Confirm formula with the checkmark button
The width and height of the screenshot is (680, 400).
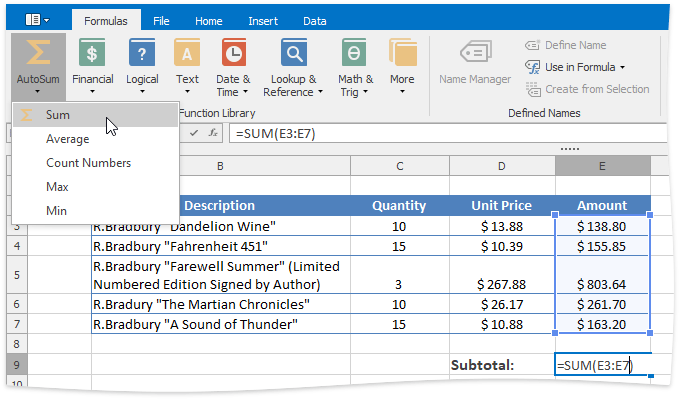click(194, 133)
